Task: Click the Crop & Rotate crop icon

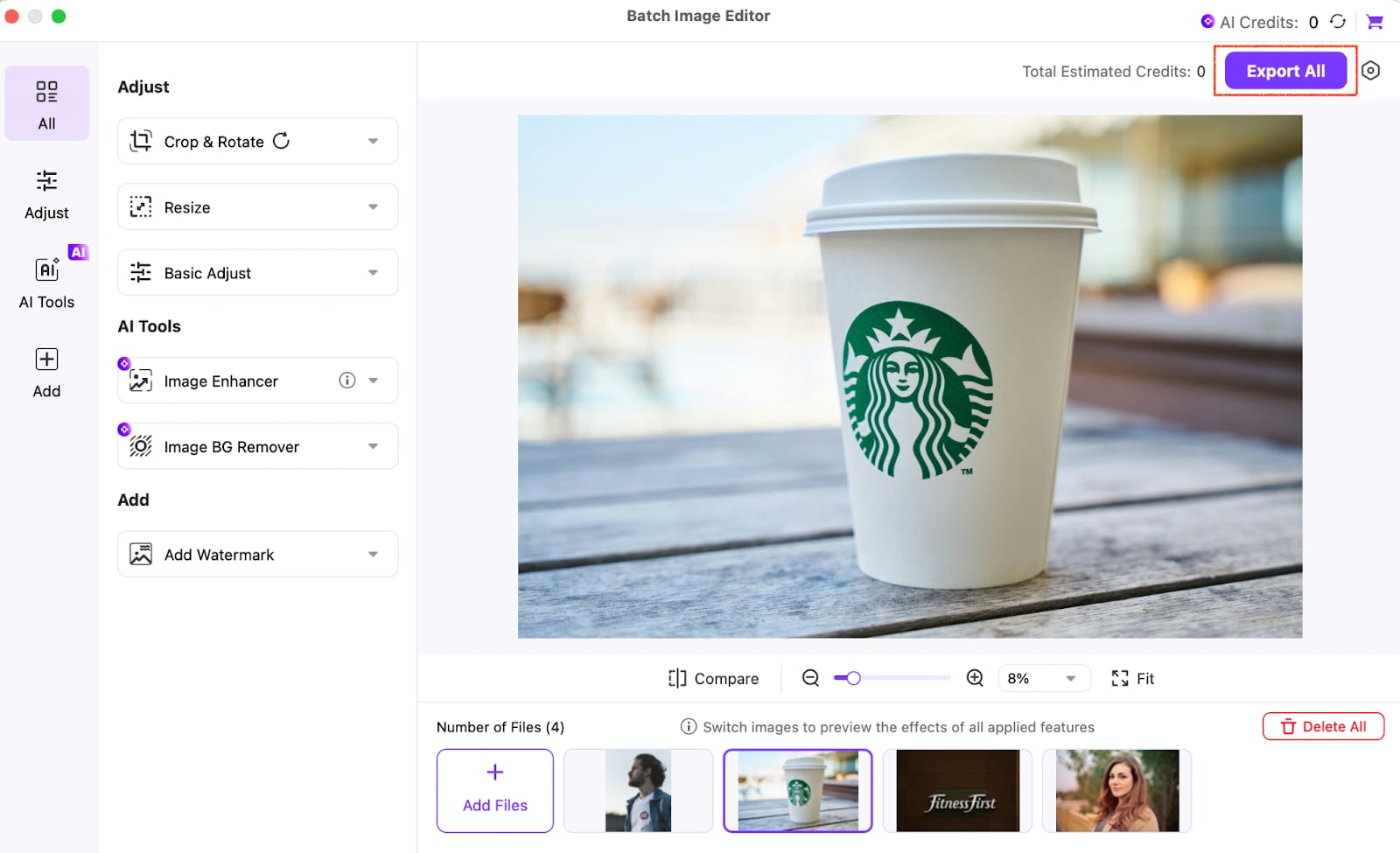Action: [x=141, y=141]
